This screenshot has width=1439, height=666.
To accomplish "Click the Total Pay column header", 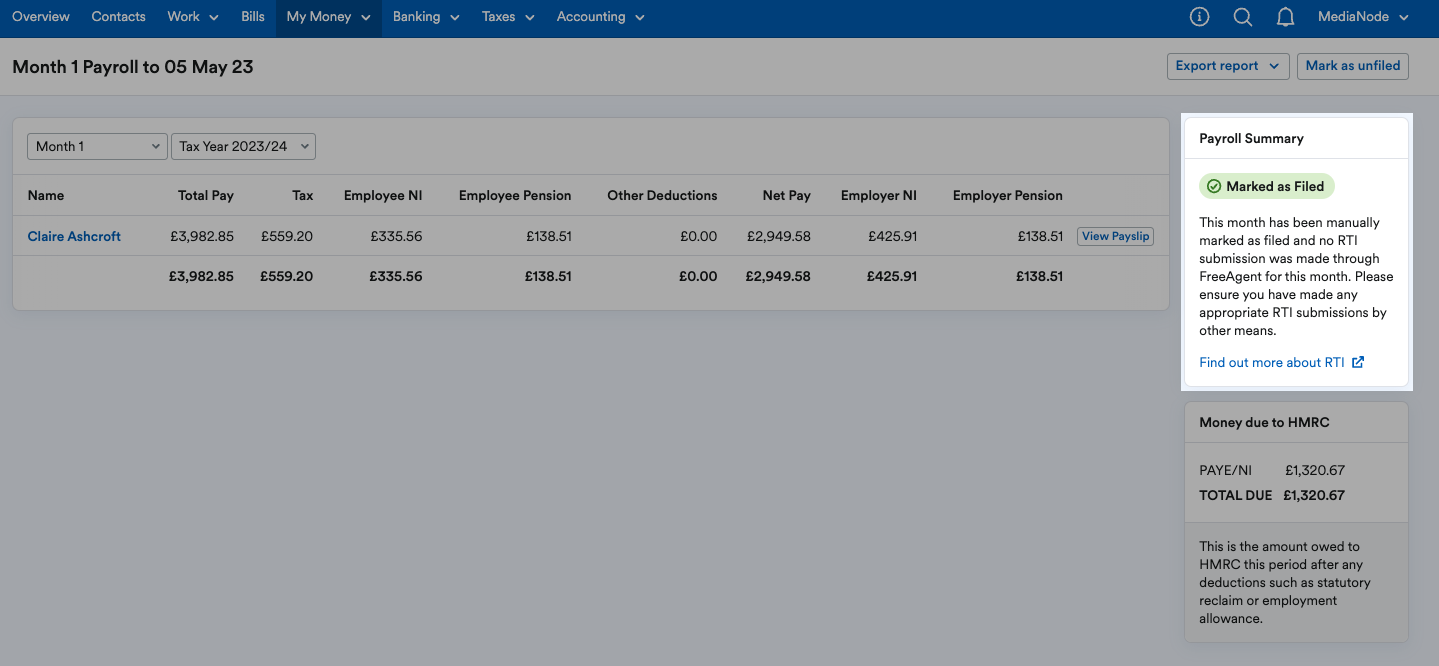I will pos(206,195).
